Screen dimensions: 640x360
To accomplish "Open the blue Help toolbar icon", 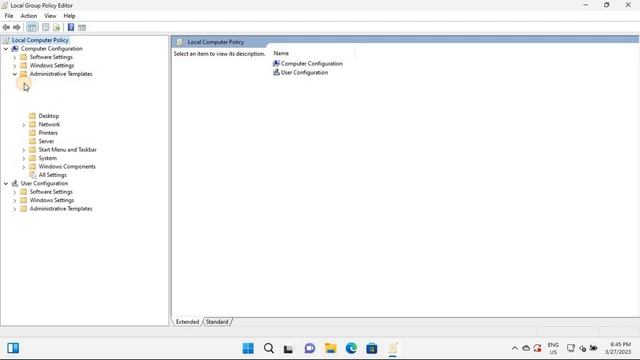I will coord(71,27).
